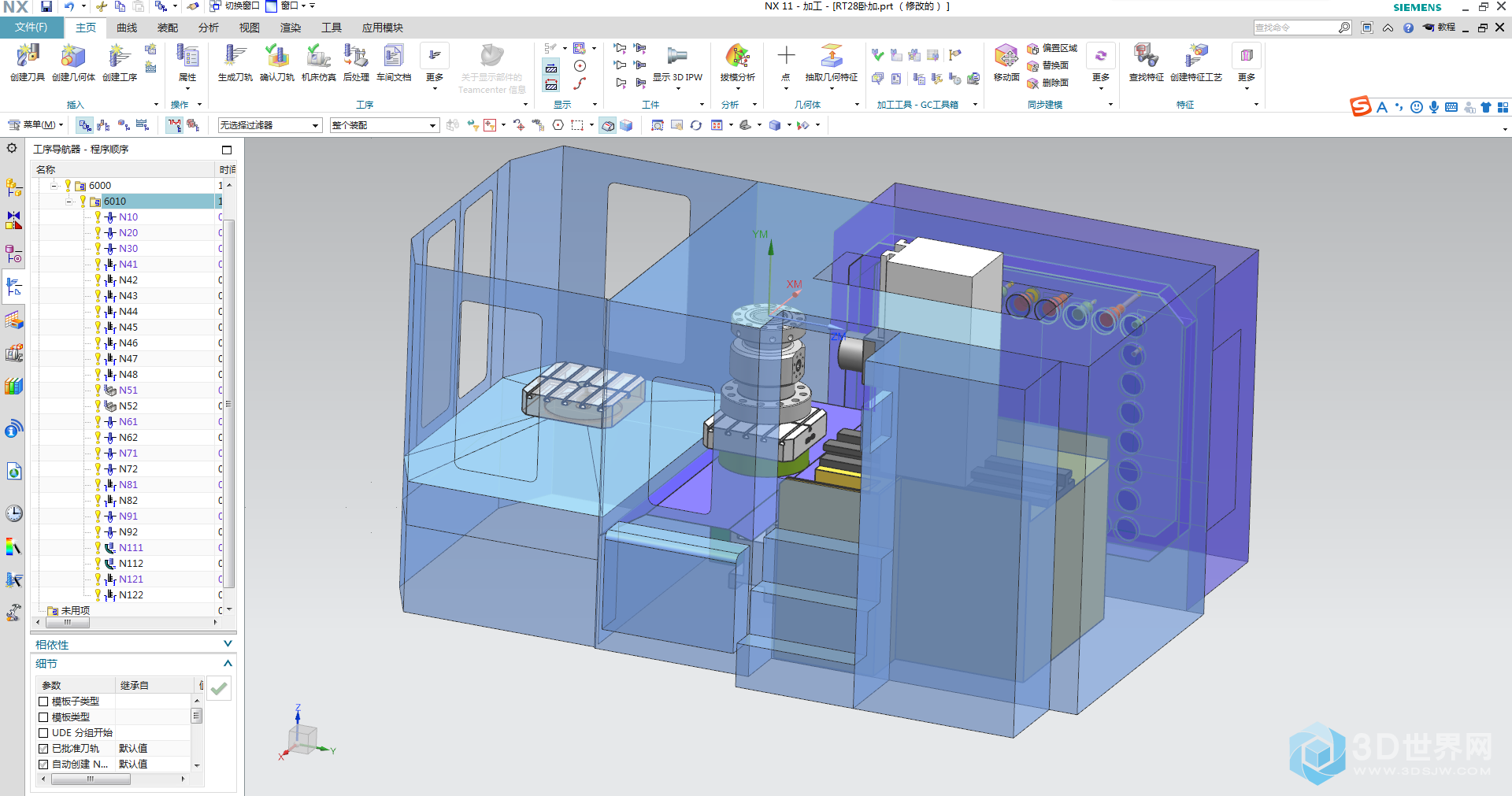The image size is (1512, 796).
Task: Click the save icon in title bar
Action: point(46,6)
